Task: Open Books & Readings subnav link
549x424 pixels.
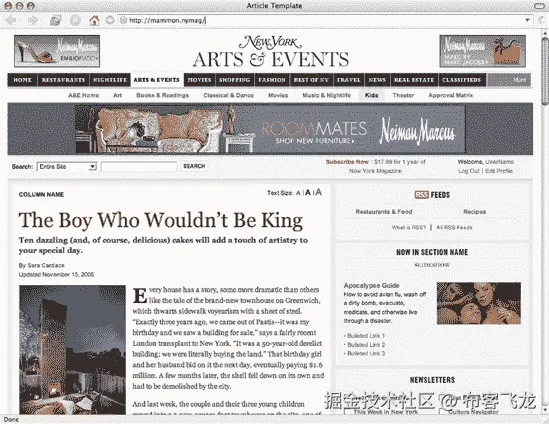Action: tap(162, 95)
